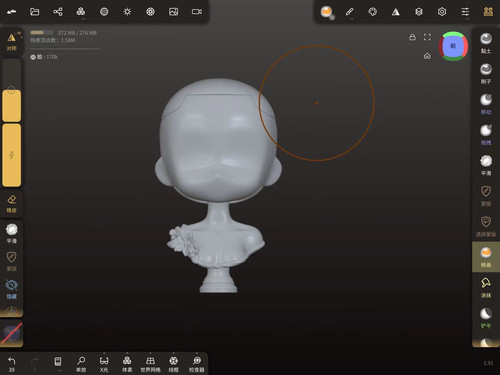The image size is (500, 375).
Task: Select the 拖拽 drag tool
Action: 486,135
